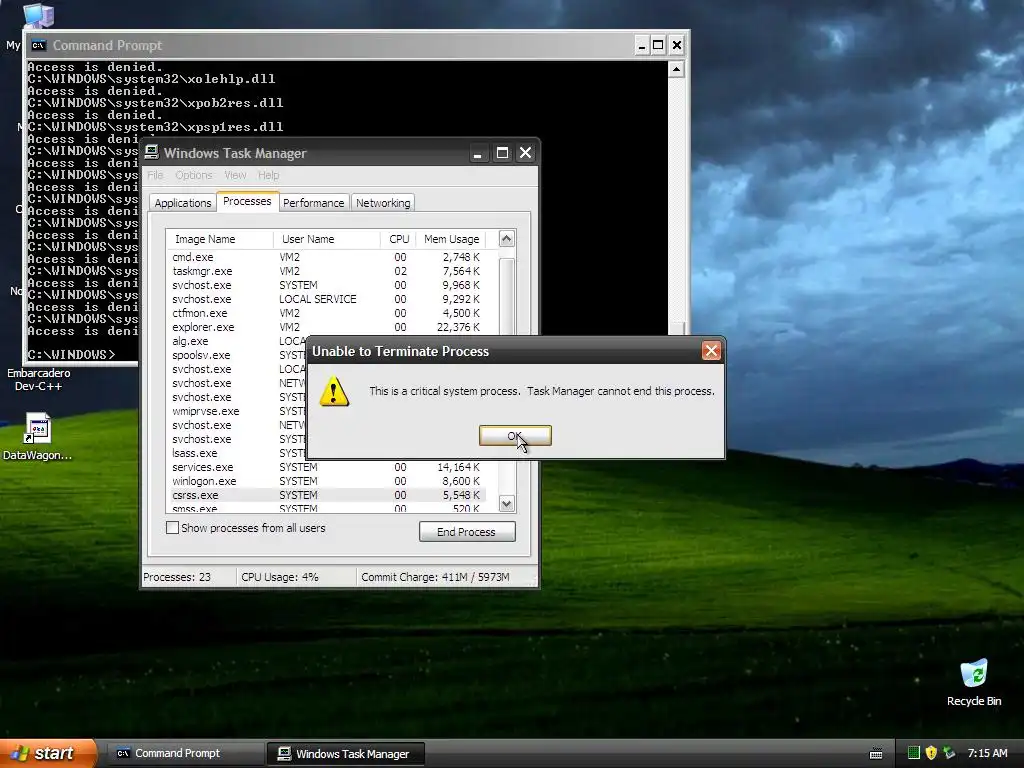The width and height of the screenshot is (1024, 768).
Task: Click the warning icon in the error dialog
Action: [x=334, y=392]
